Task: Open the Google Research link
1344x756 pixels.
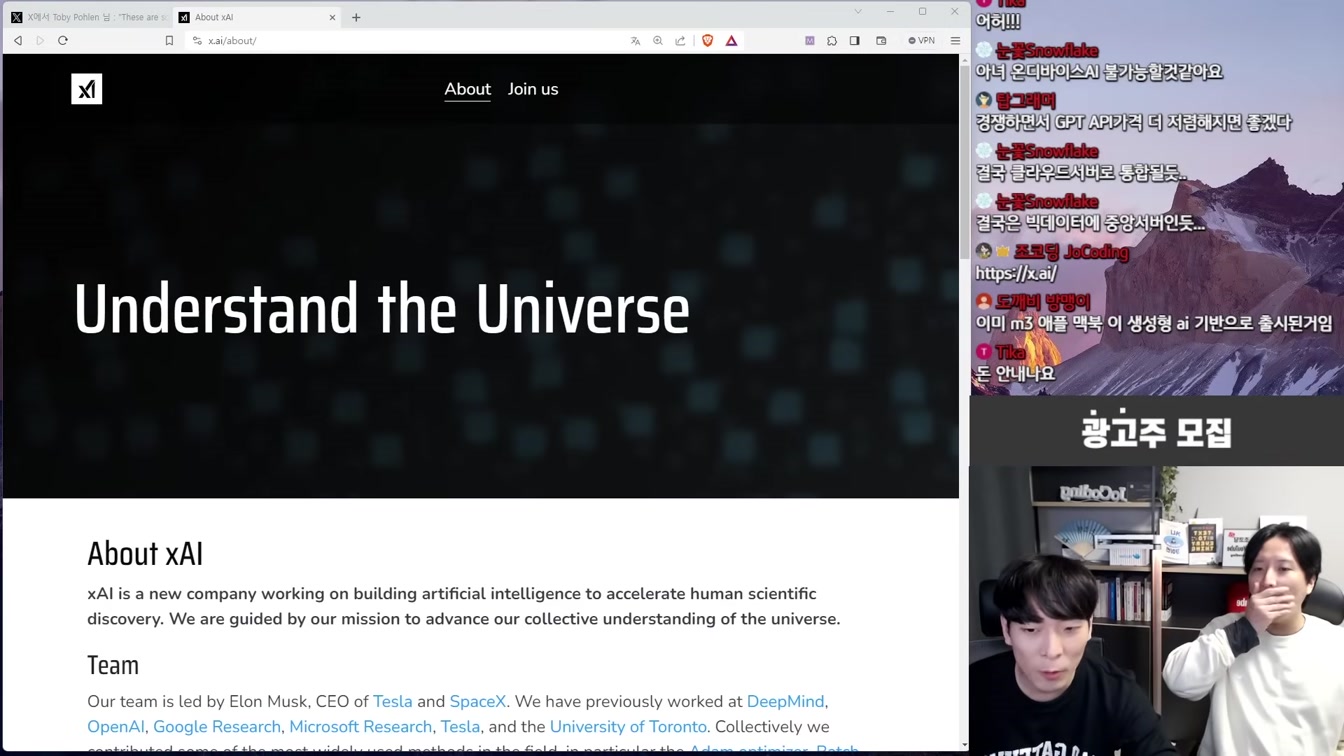Action: point(217,727)
